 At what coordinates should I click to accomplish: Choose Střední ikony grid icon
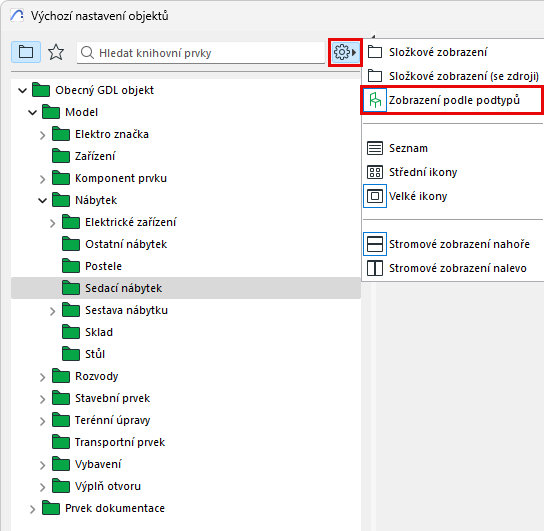(x=375, y=172)
